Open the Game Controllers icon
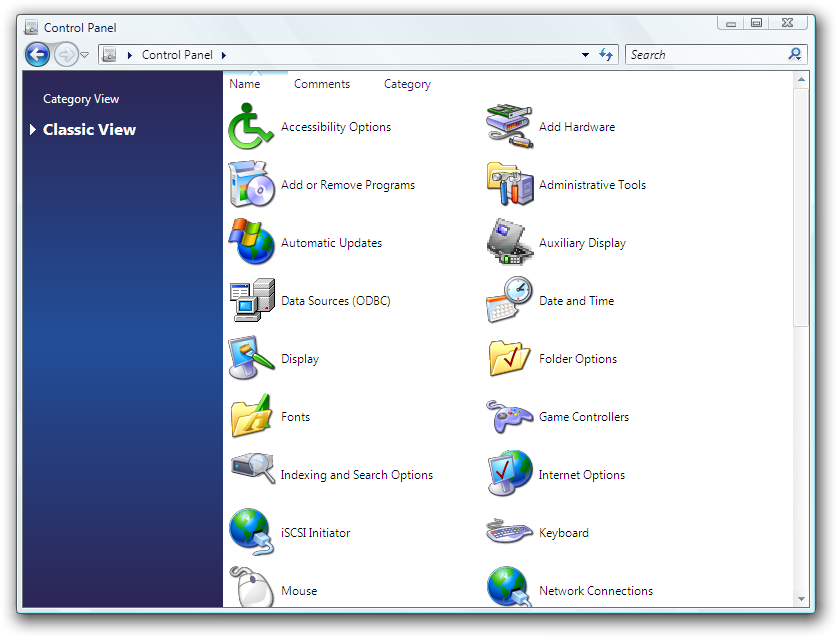The width and height of the screenshot is (838, 638). pos(509,417)
